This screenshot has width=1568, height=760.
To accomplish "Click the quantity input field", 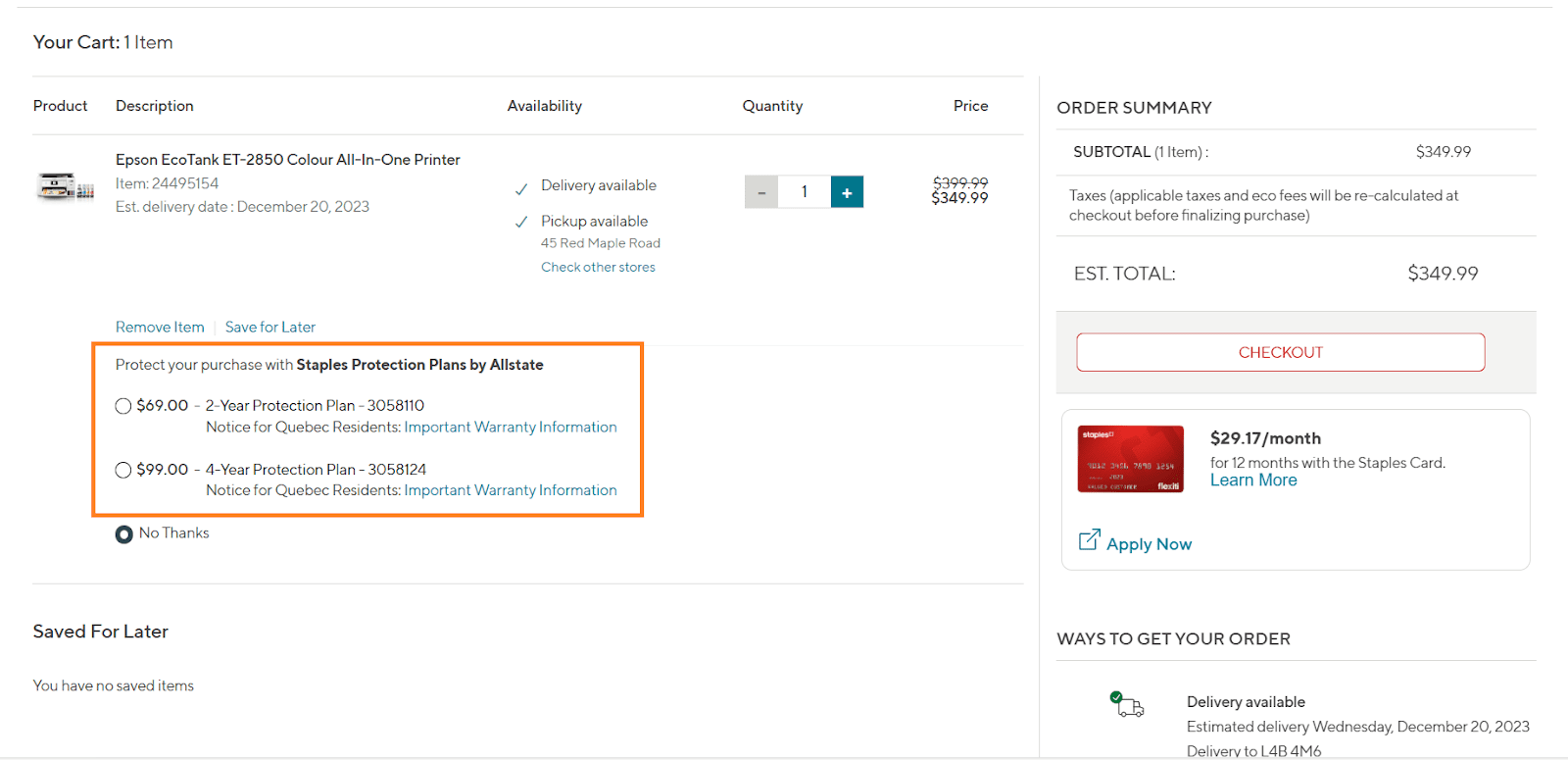I will 805,192.
